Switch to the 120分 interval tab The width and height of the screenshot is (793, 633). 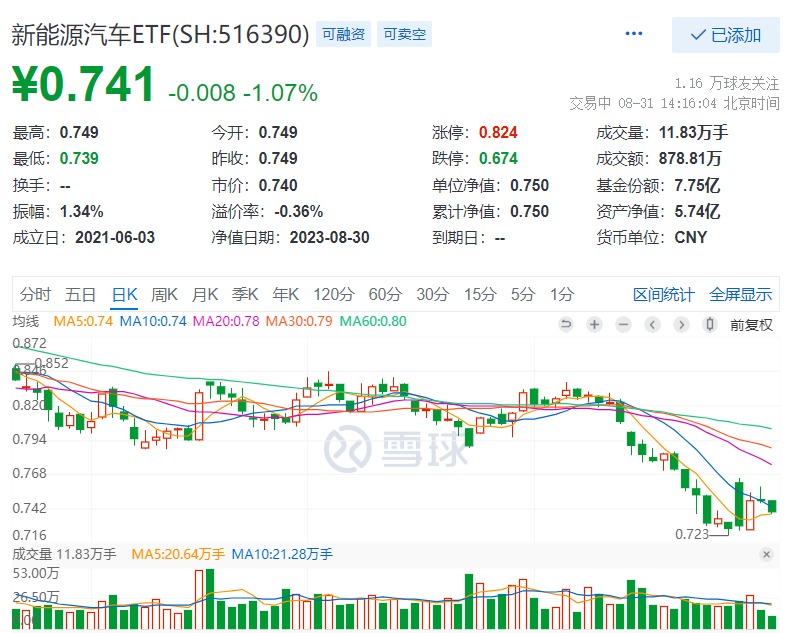pos(334,294)
